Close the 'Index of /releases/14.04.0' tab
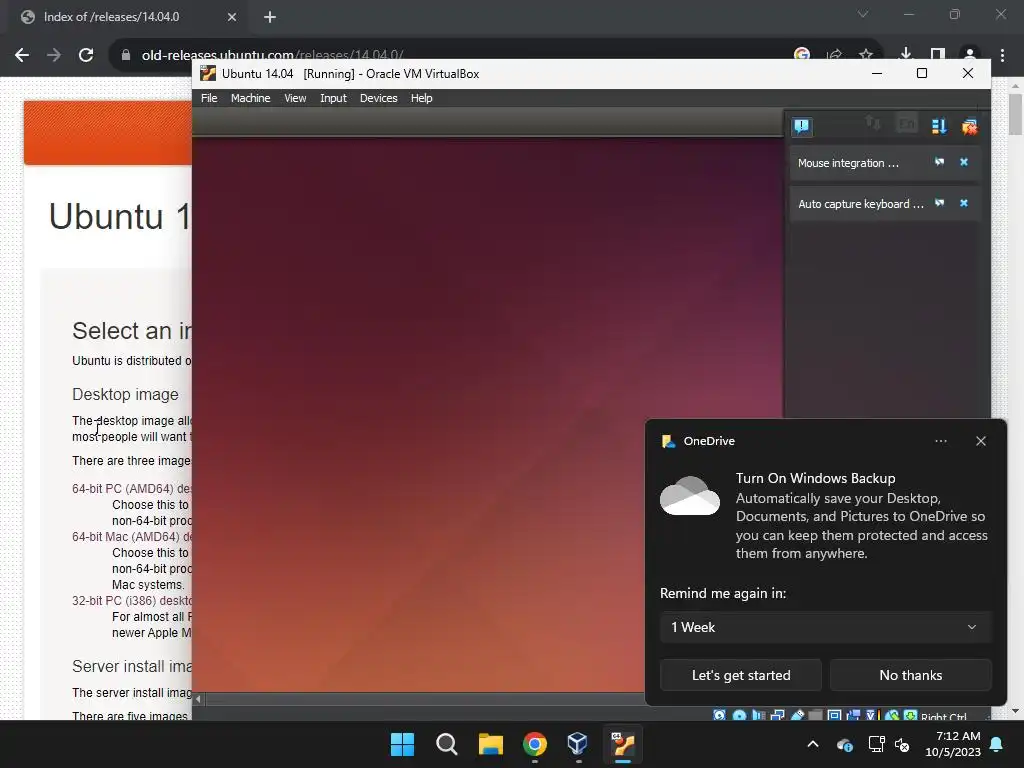This screenshot has width=1024, height=768. pyautogui.click(x=232, y=17)
